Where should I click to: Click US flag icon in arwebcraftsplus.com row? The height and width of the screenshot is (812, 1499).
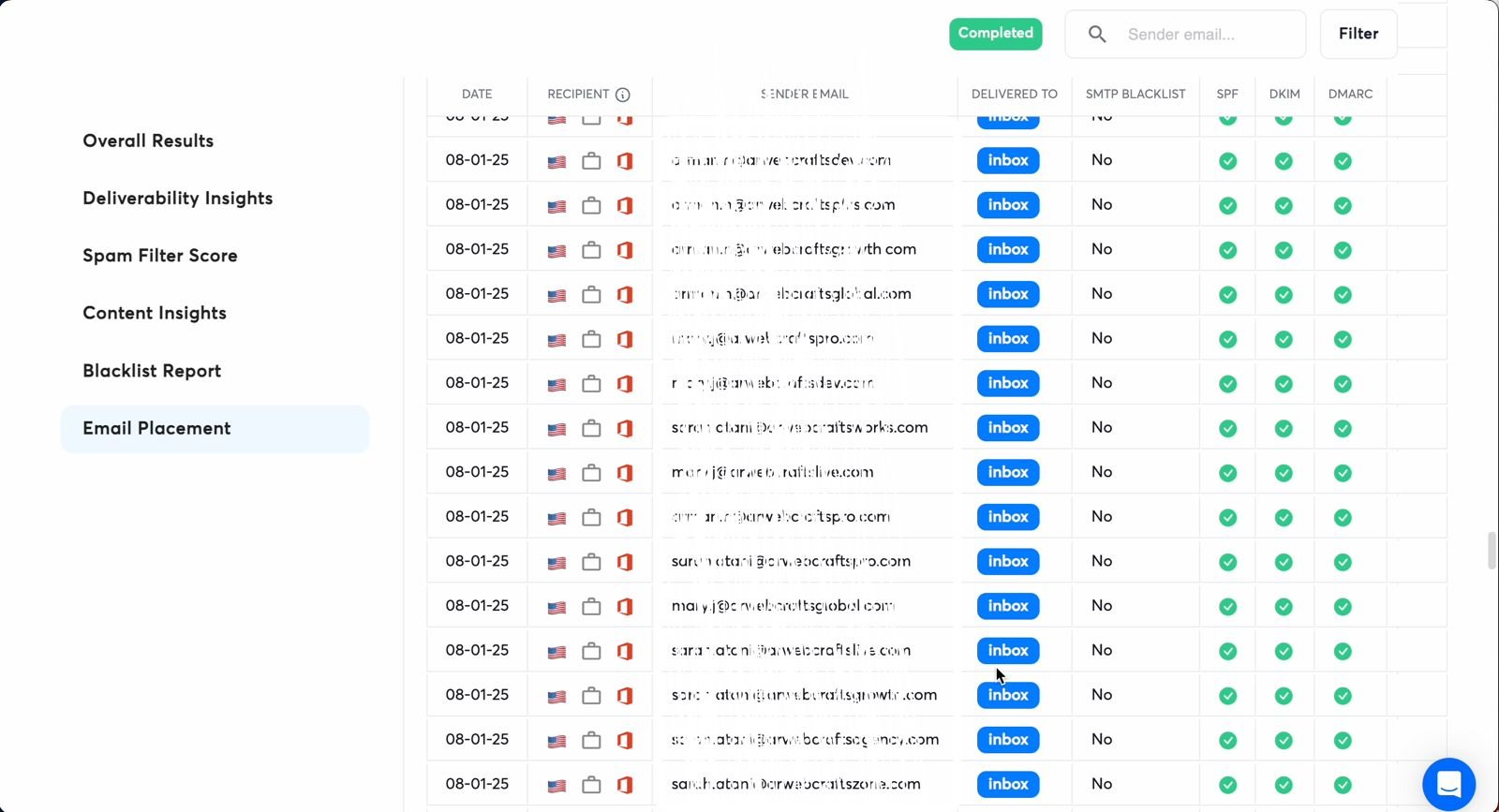click(x=557, y=206)
